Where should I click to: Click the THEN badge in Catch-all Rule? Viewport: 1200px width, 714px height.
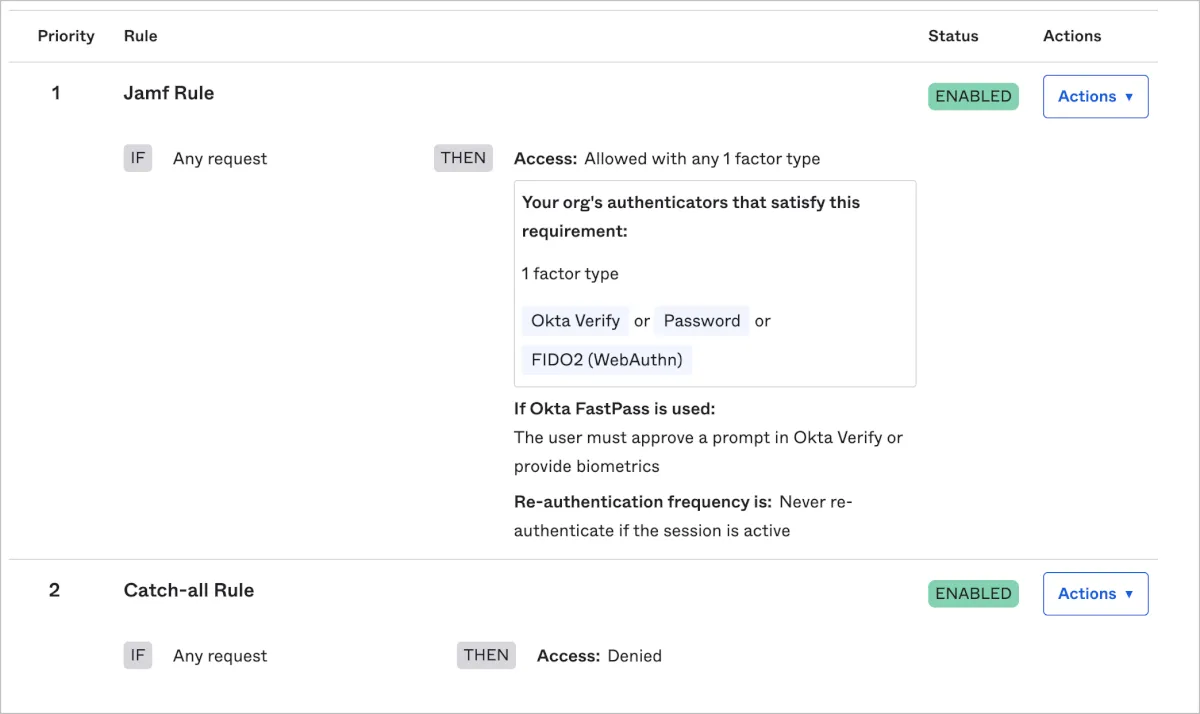[x=486, y=655]
